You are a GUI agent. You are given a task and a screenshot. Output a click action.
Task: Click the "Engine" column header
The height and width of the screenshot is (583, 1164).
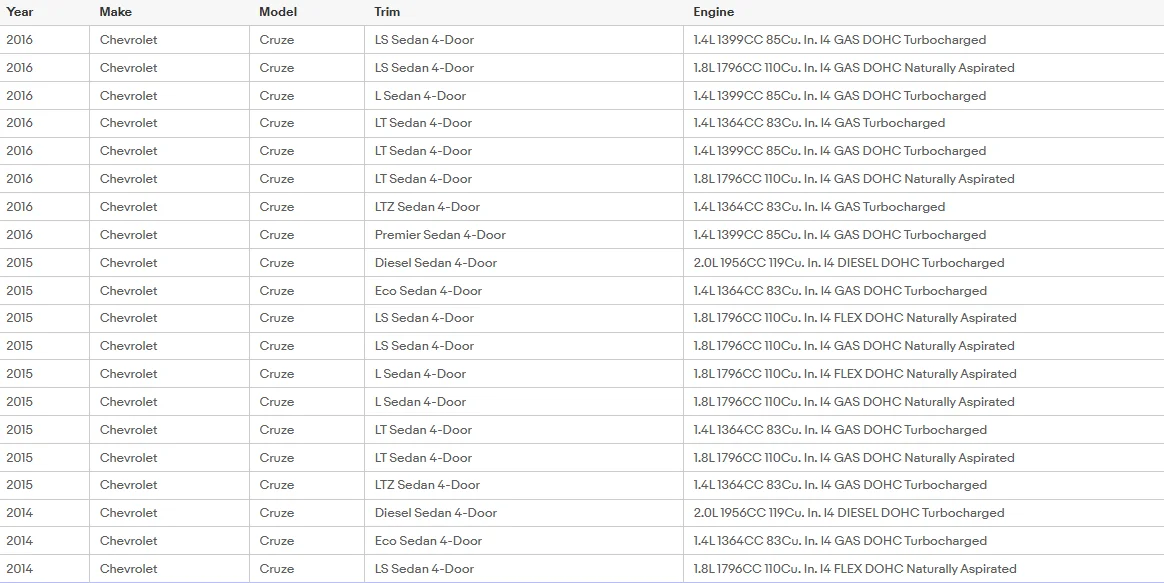[713, 12]
